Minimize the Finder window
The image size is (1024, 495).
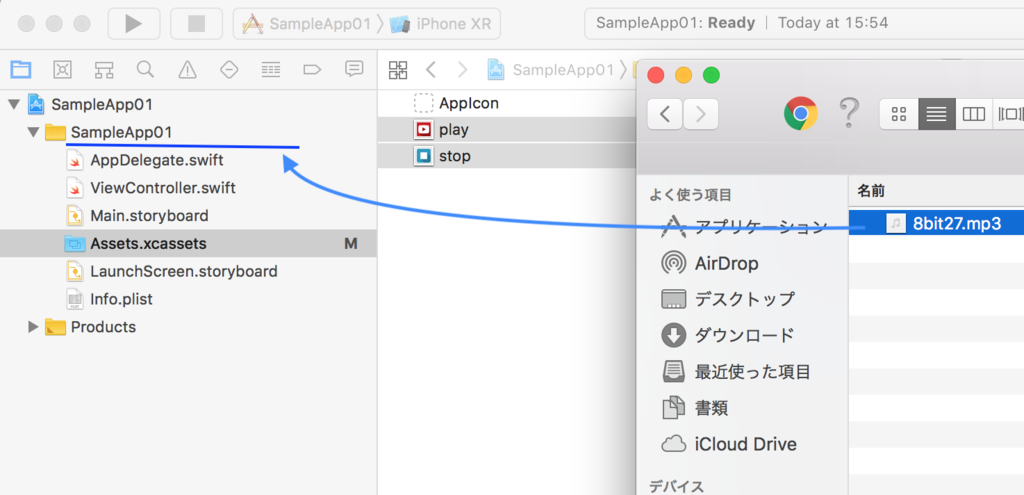(683, 75)
